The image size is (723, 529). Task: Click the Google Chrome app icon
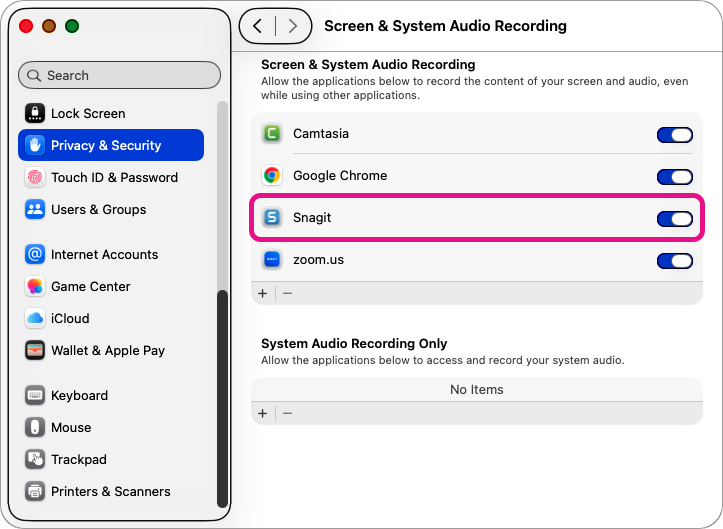(x=272, y=176)
